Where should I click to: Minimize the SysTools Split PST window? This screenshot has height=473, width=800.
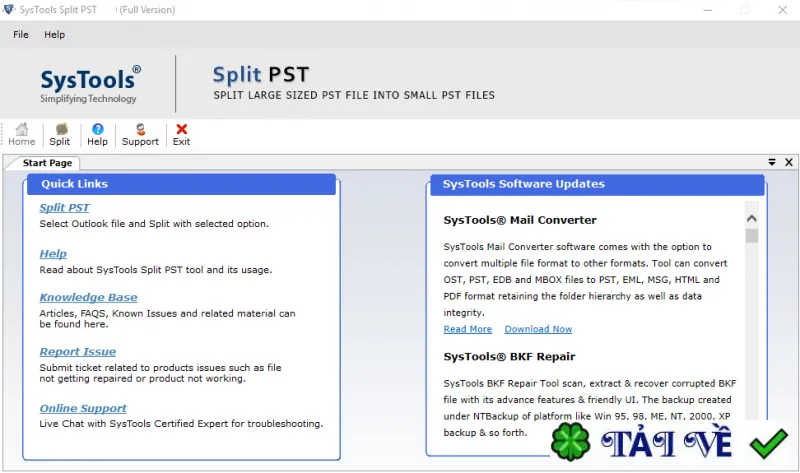pyautogui.click(x=708, y=10)
